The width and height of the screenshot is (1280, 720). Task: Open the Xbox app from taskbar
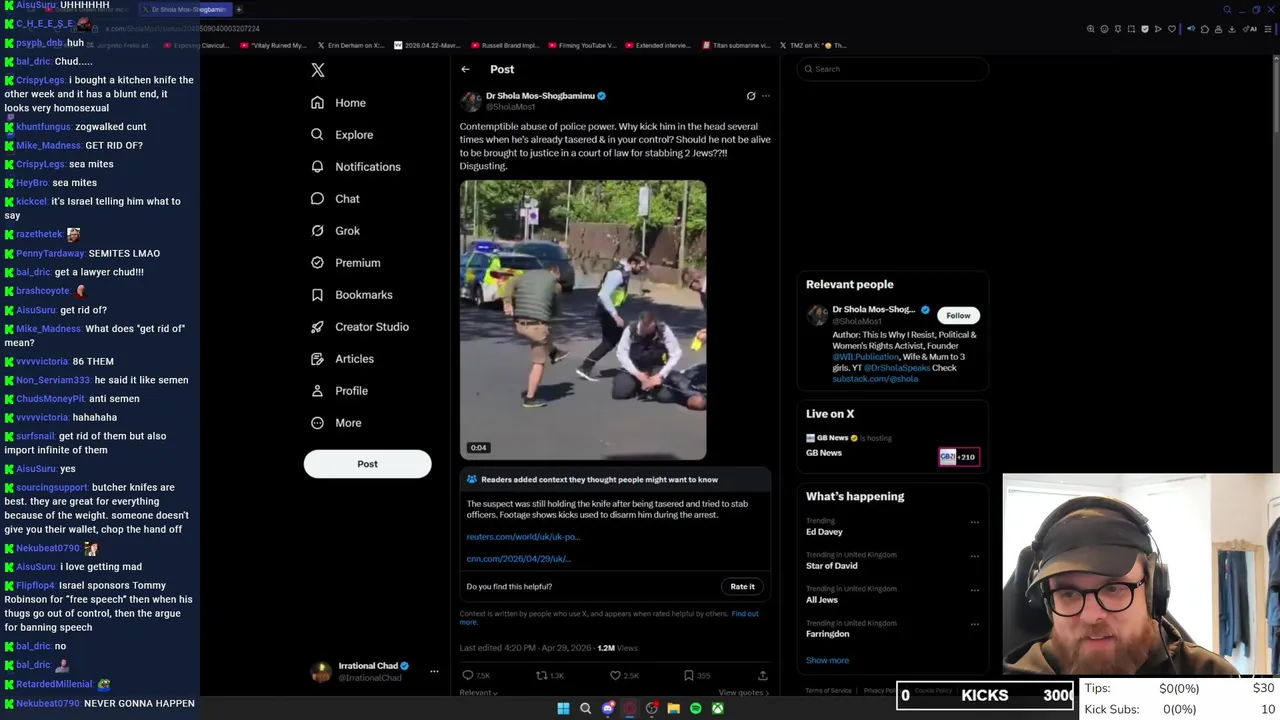pos(717,708)
